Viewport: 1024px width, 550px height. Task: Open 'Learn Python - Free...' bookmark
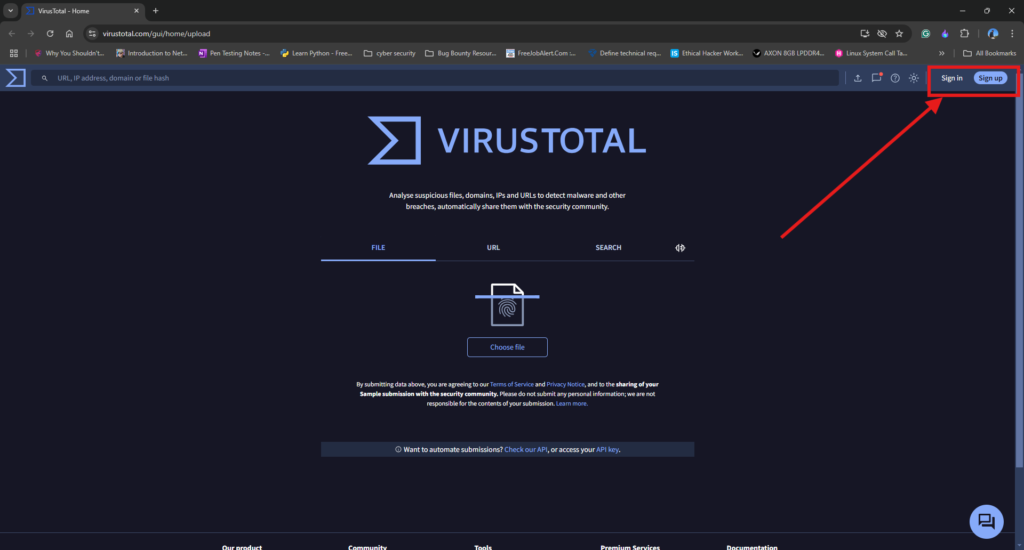(x=316, y=53)
